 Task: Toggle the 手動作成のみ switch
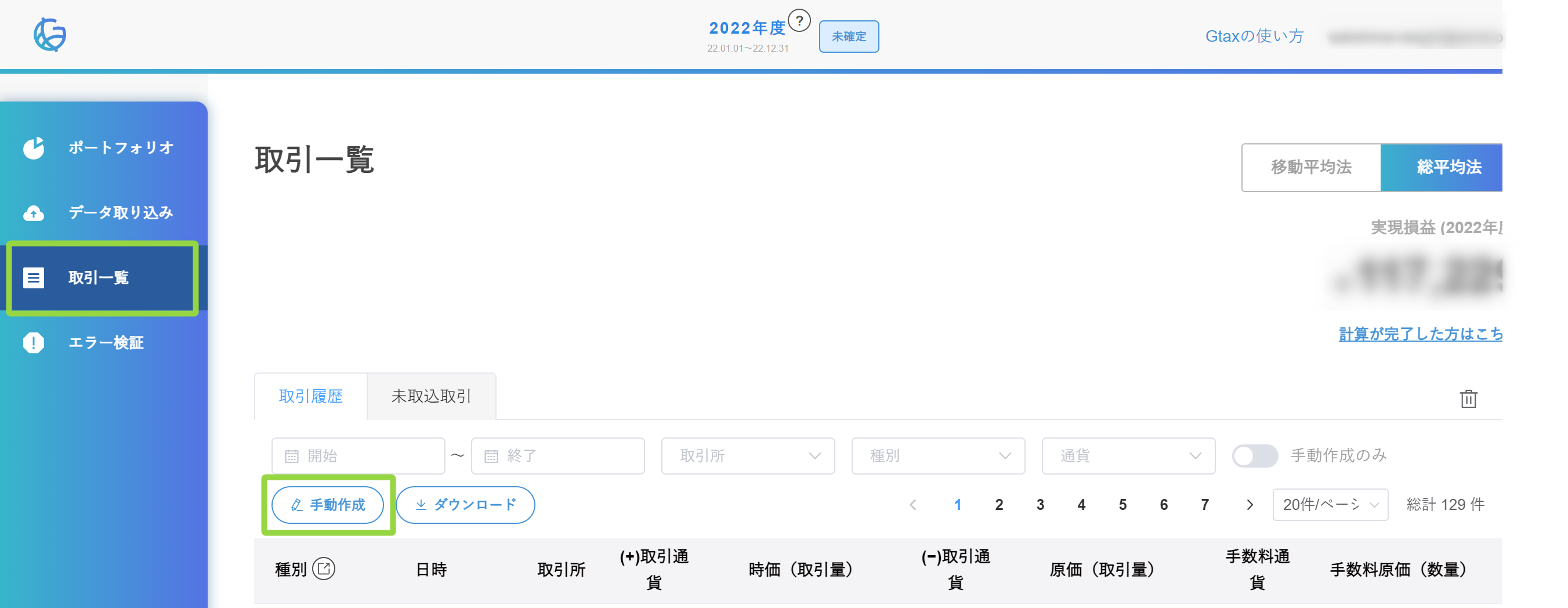click(x=1255, y=456)
